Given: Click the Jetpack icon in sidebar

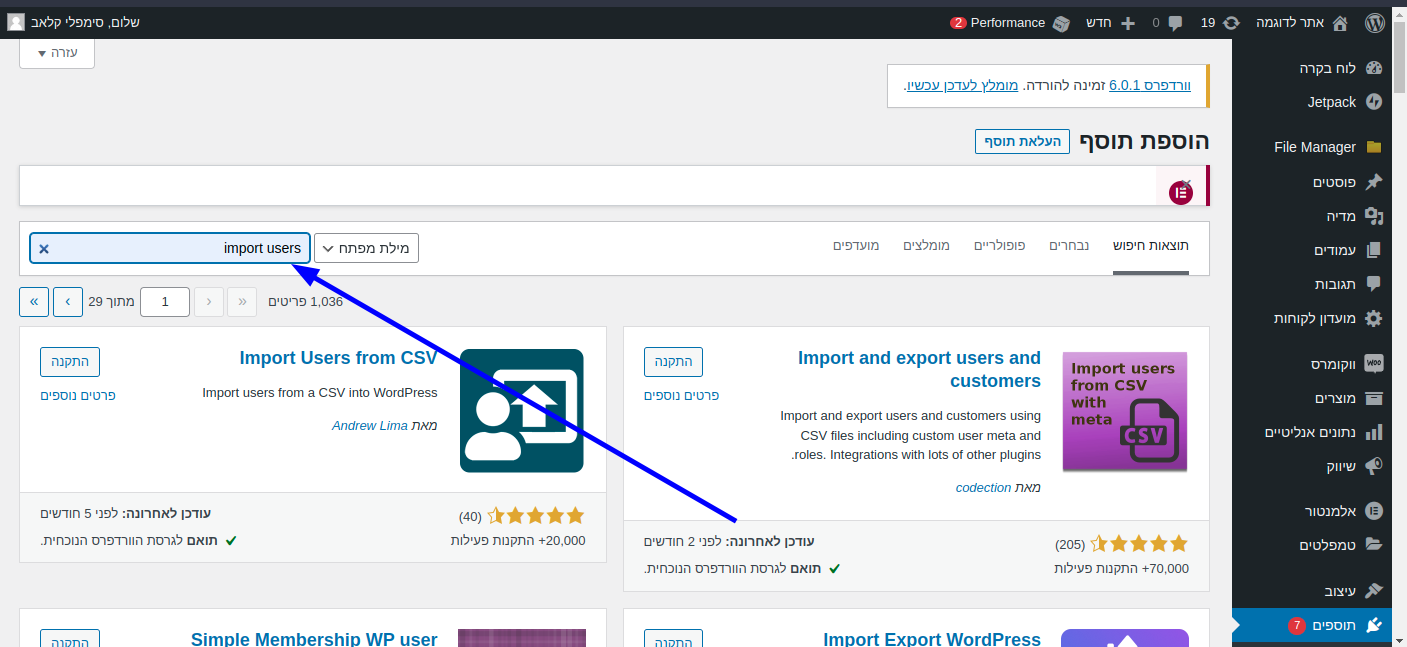Looking at the screenshot, I should [x=1373, y=102].
